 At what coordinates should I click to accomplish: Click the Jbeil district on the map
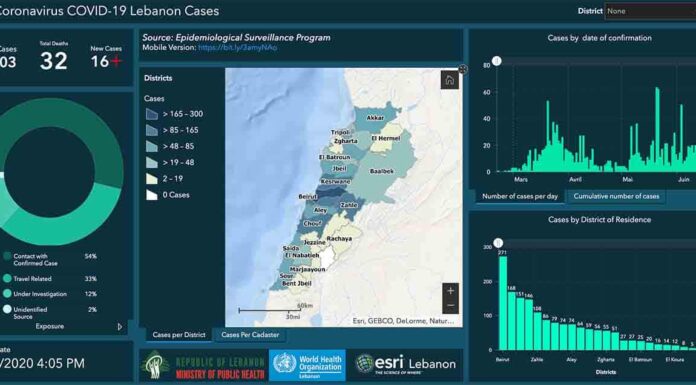point(340,169)
